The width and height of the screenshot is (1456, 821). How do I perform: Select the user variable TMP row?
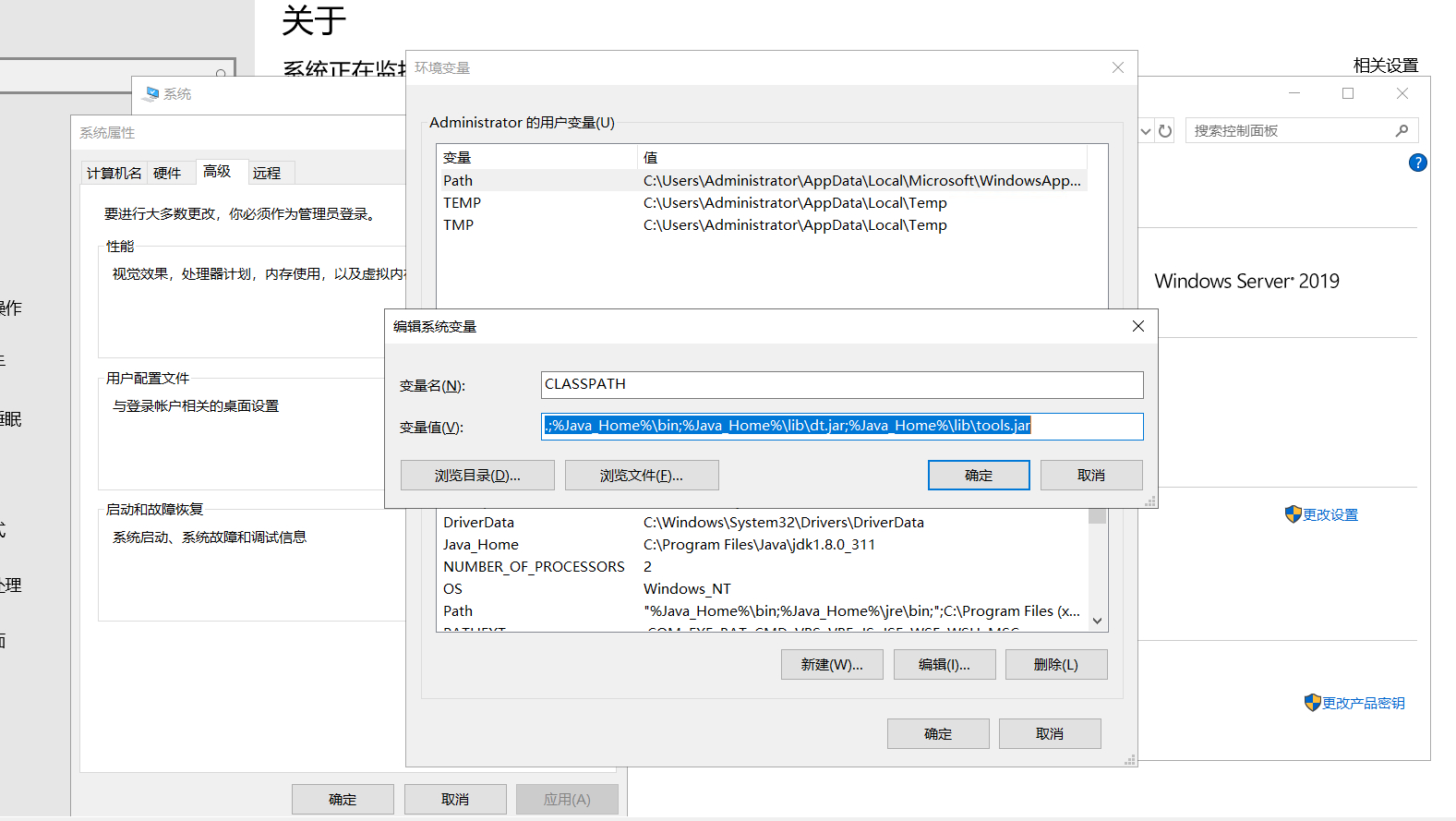coord(762,224)
